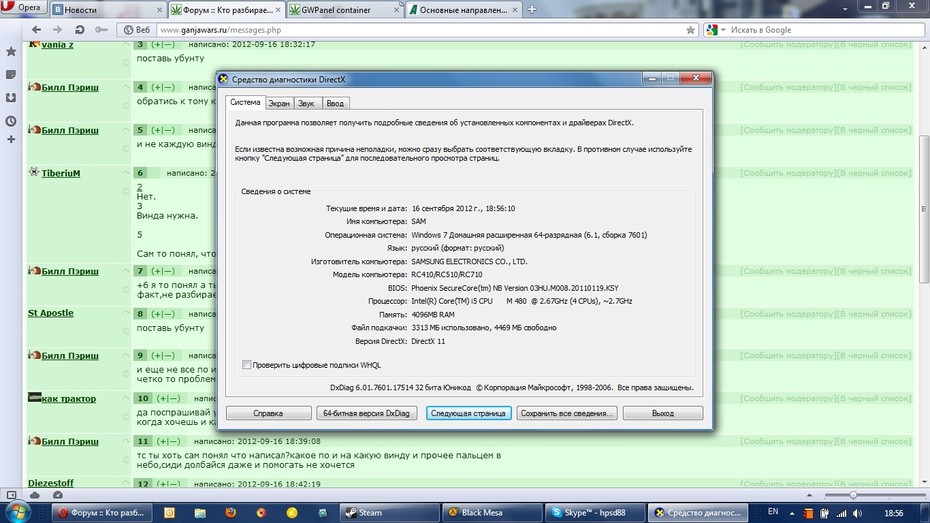This screenshot has height=523, width=930.
Task: Enable Проверить цифровые подписи WHQL checkbox
Action: (x=247, y=365)
